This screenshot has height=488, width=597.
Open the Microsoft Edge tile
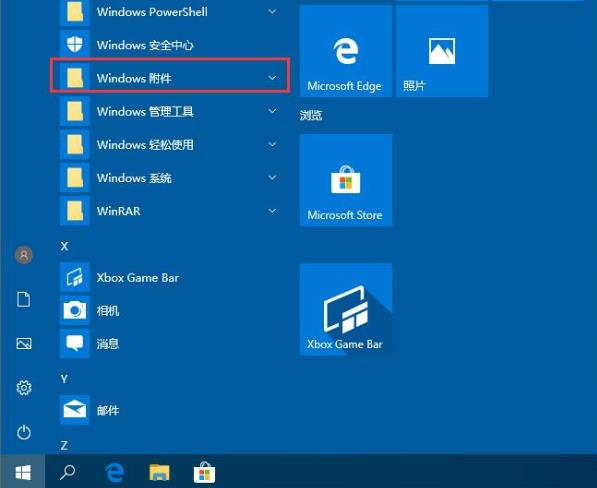[x=346, y=51]
